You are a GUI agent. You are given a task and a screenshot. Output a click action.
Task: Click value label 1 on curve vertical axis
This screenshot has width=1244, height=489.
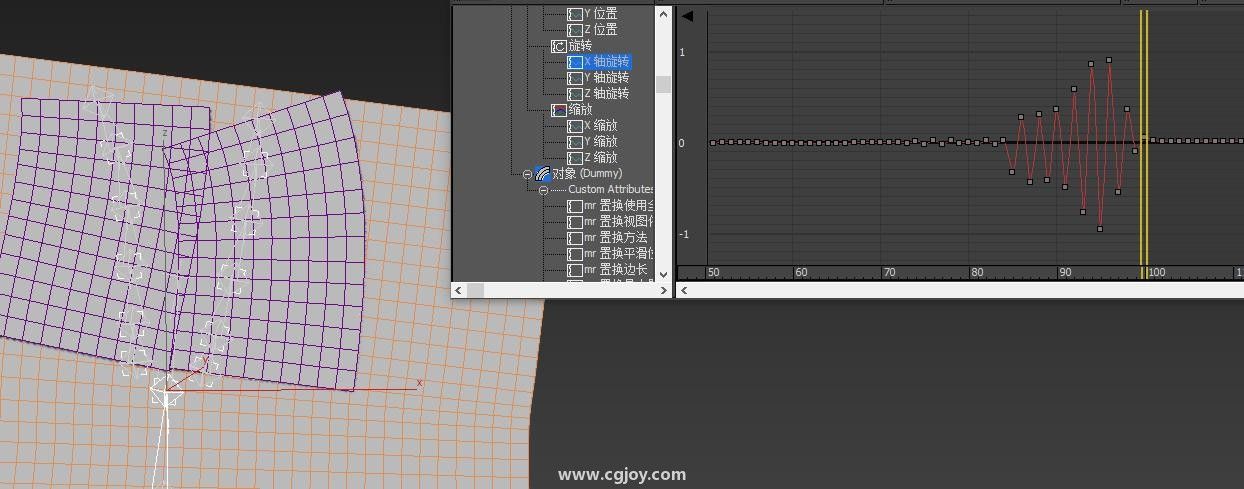pos(683,52)
